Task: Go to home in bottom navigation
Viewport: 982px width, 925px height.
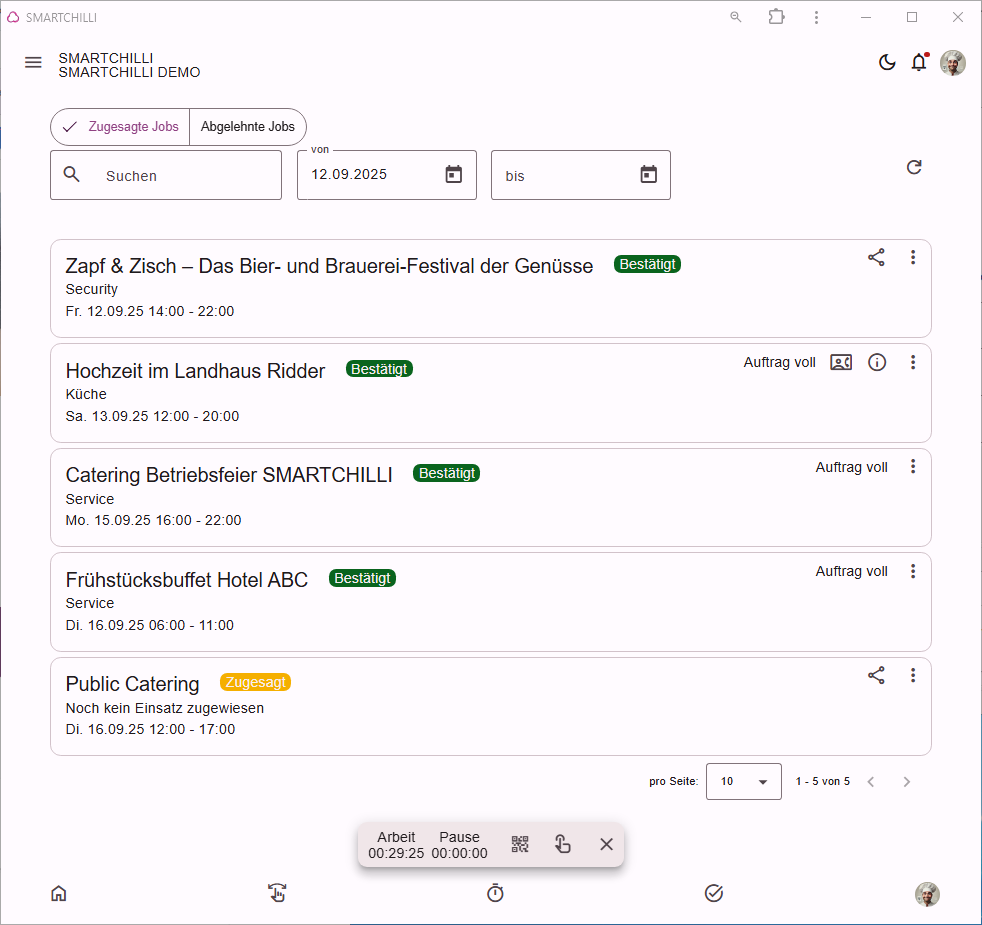Action: (x=59, y=893)
